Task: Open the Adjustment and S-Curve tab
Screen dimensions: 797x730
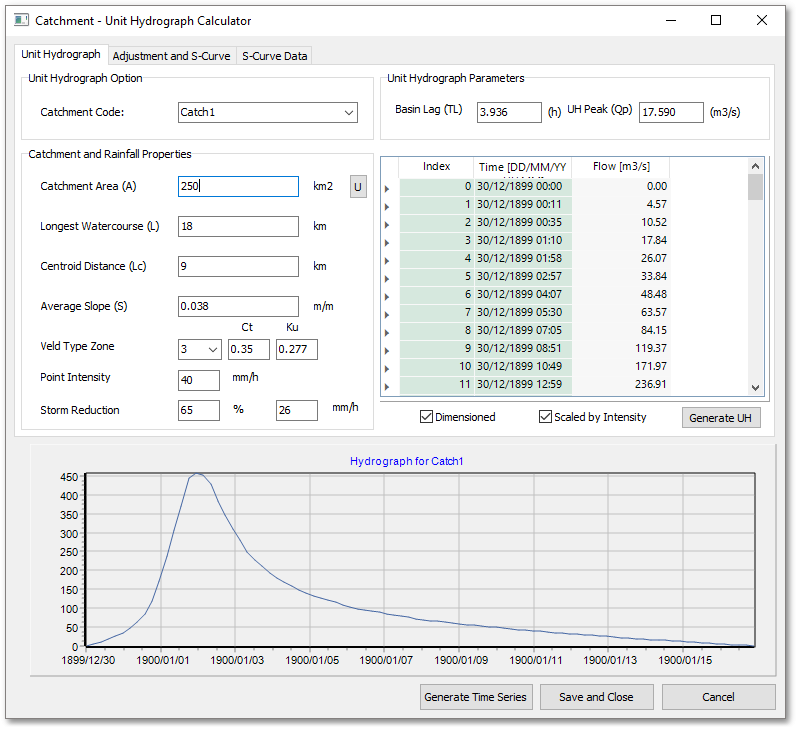Action: 171,56
